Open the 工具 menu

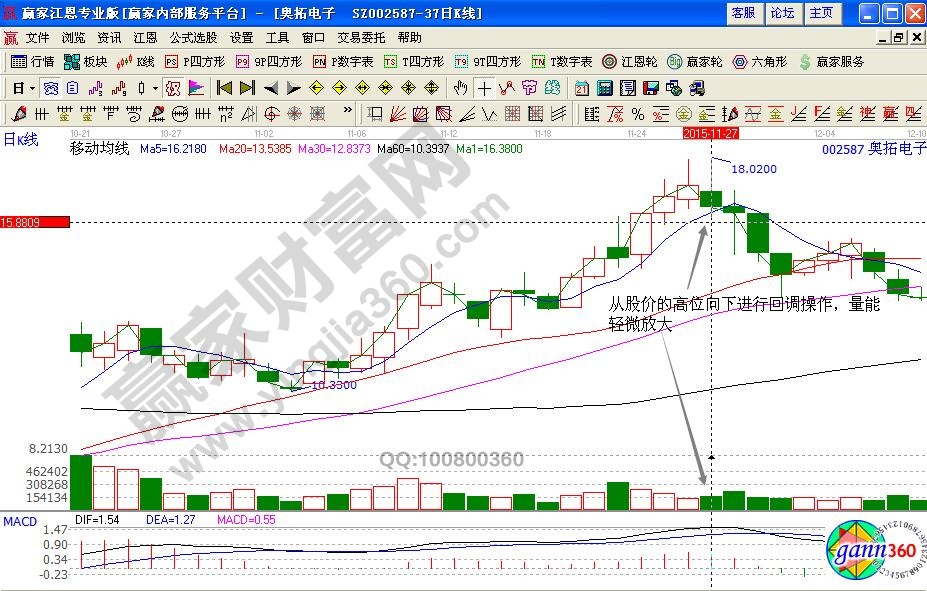[277, 37]
